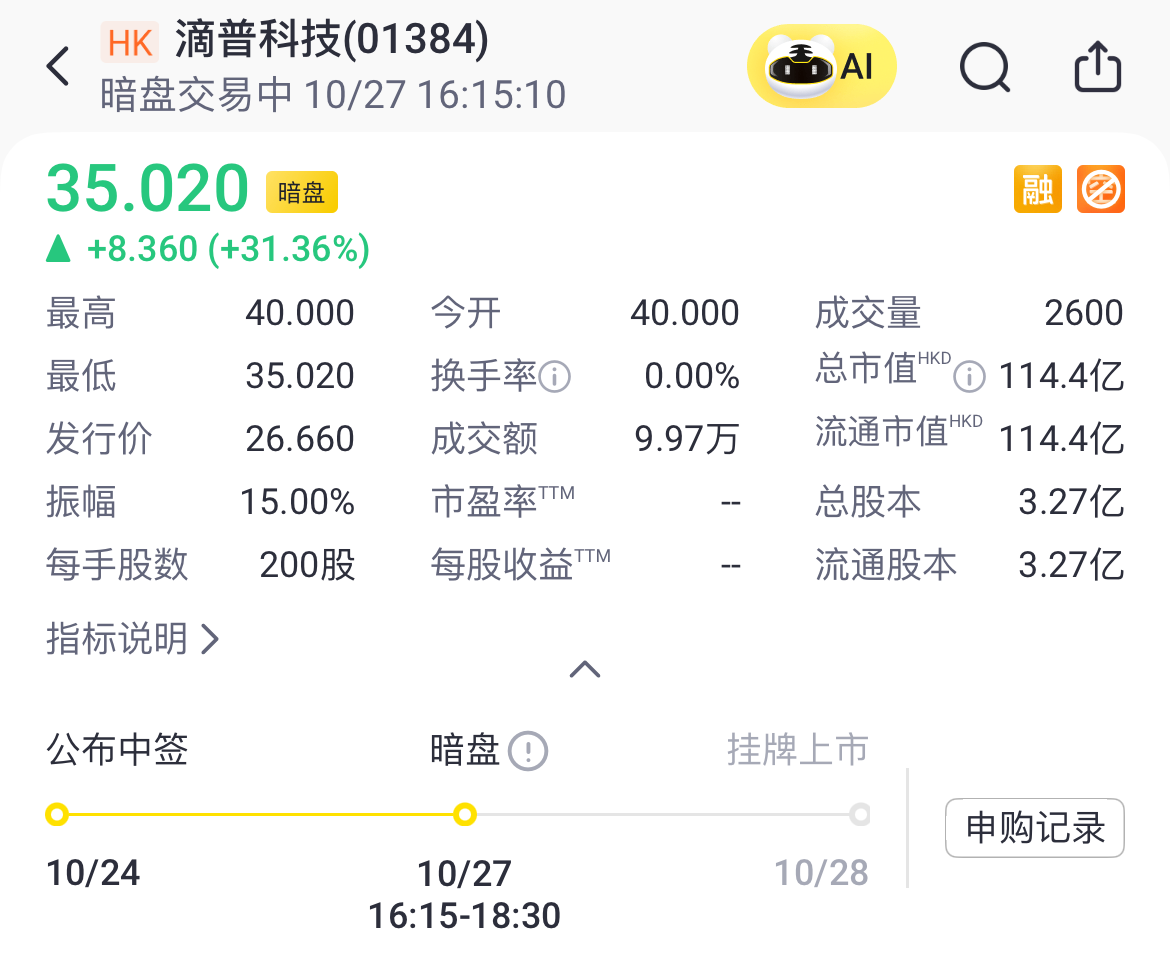The height and width of the screenshot is (967, 1170).
Task: Tap the current price 35.020
Action: pyautogui.click(x=148, y=188)
